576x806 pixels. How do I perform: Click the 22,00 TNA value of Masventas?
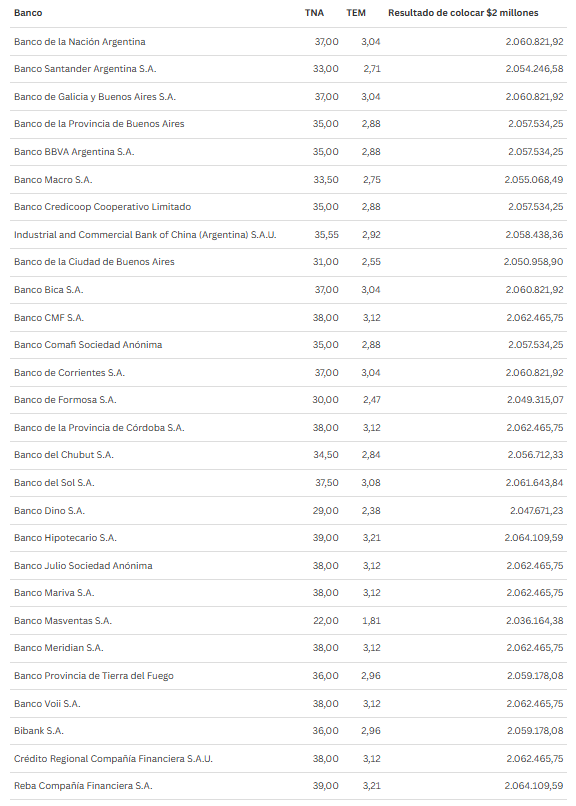pyautogui.click(x=326, y=620)
